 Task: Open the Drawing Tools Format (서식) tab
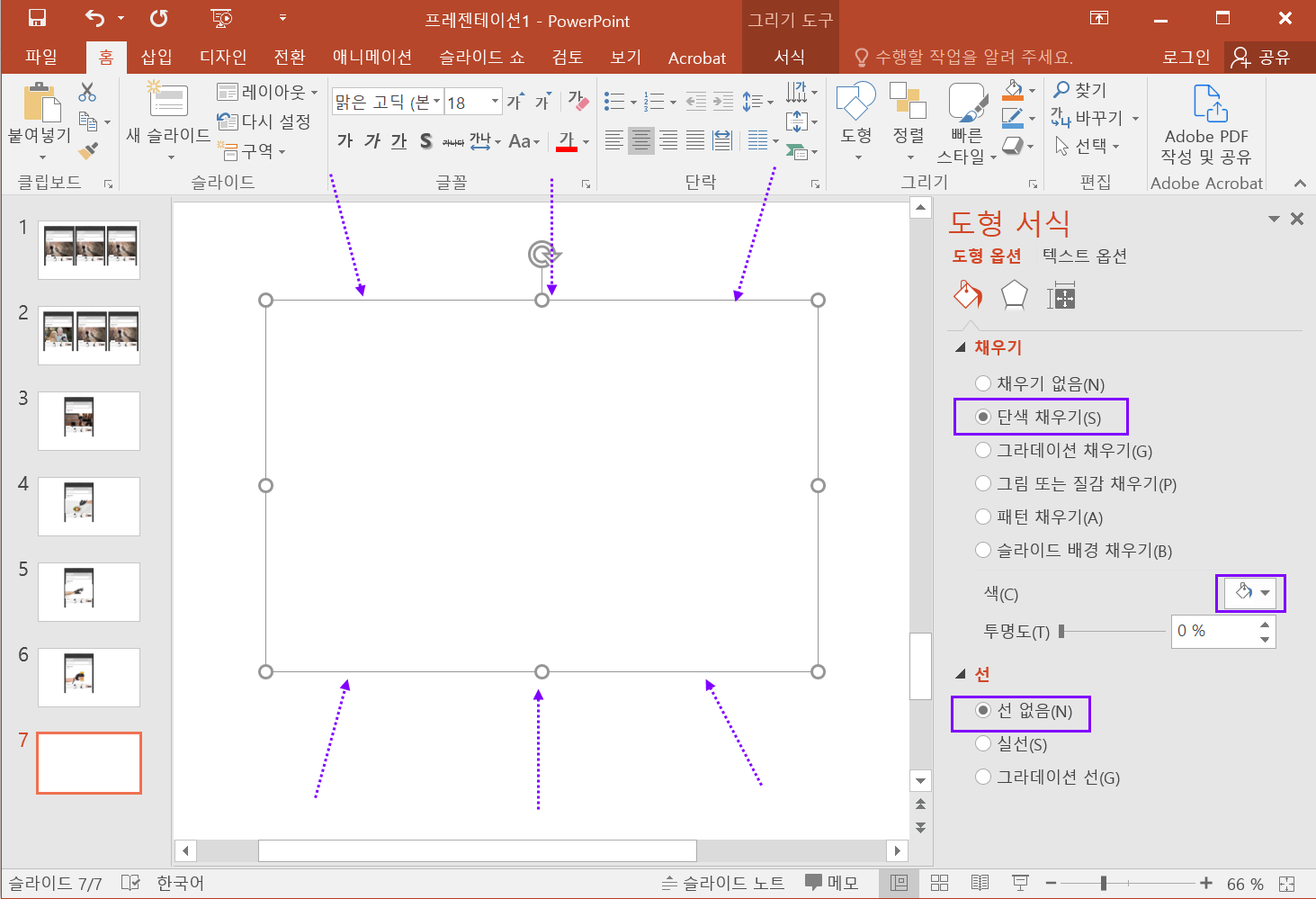coord(789,58)
